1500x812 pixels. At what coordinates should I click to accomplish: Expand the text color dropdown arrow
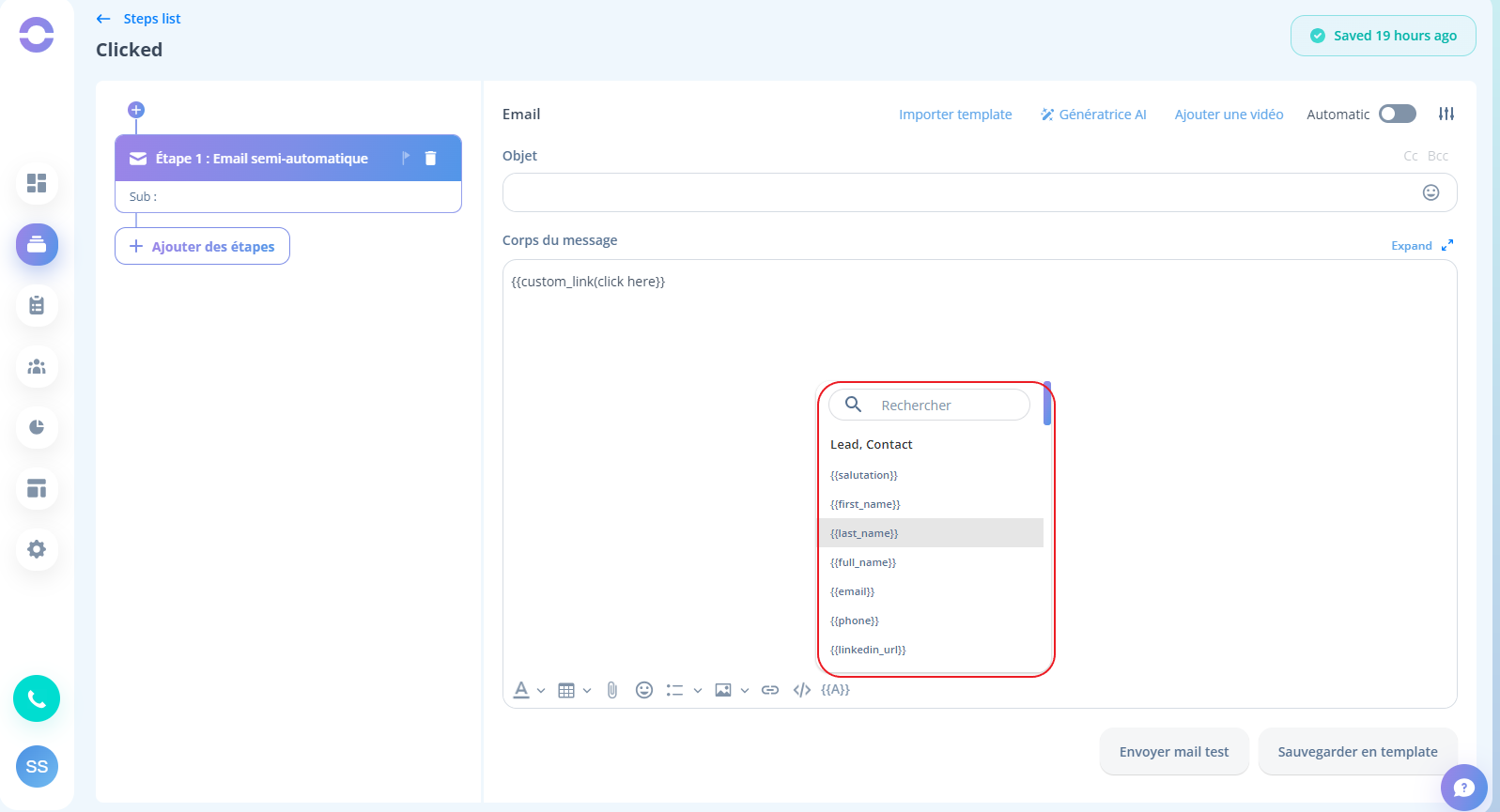541,691
